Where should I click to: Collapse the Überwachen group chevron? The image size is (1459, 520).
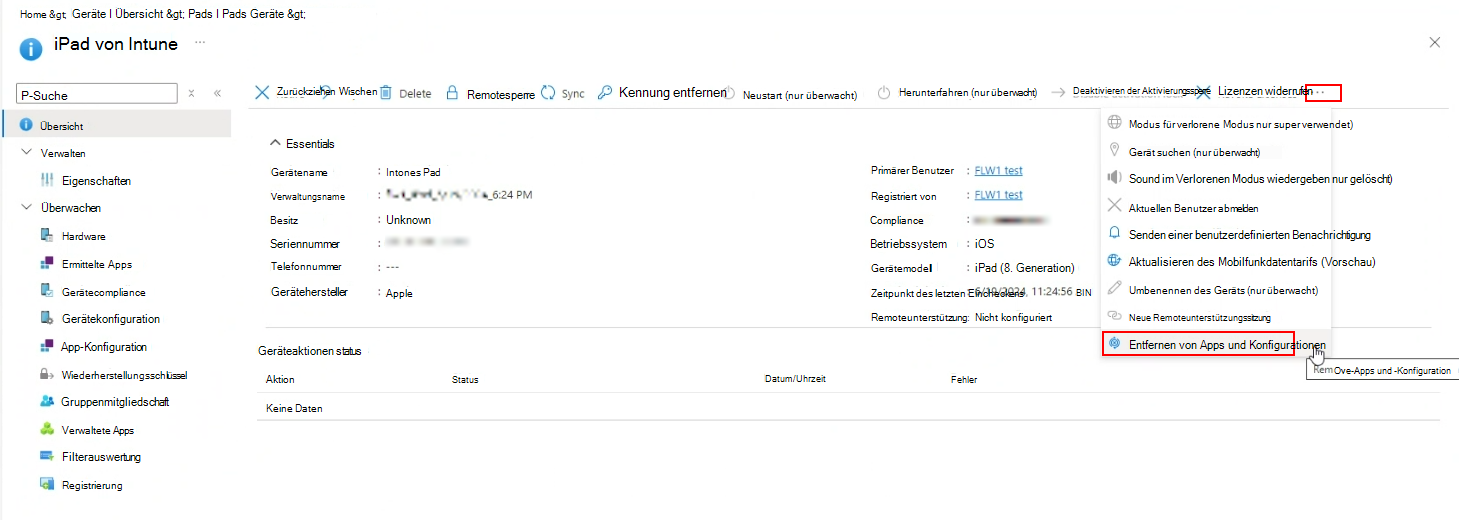(x=26, y=208)
